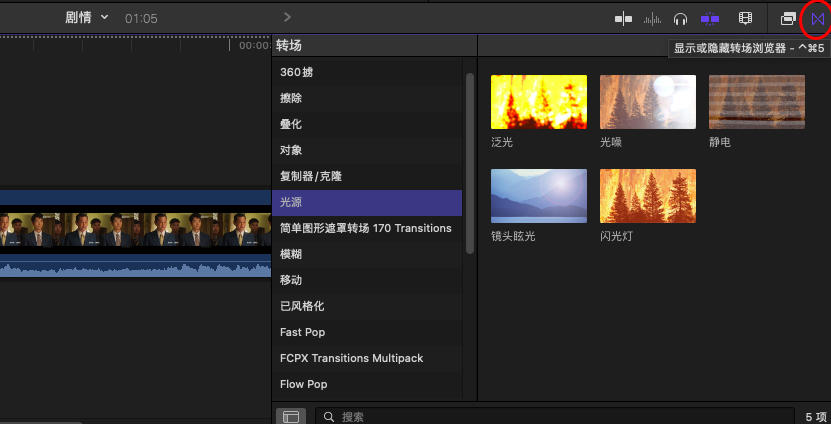Select 简单图形遮罩转场 170 Transitions category

pyautogui.click(x=367, y=228)
